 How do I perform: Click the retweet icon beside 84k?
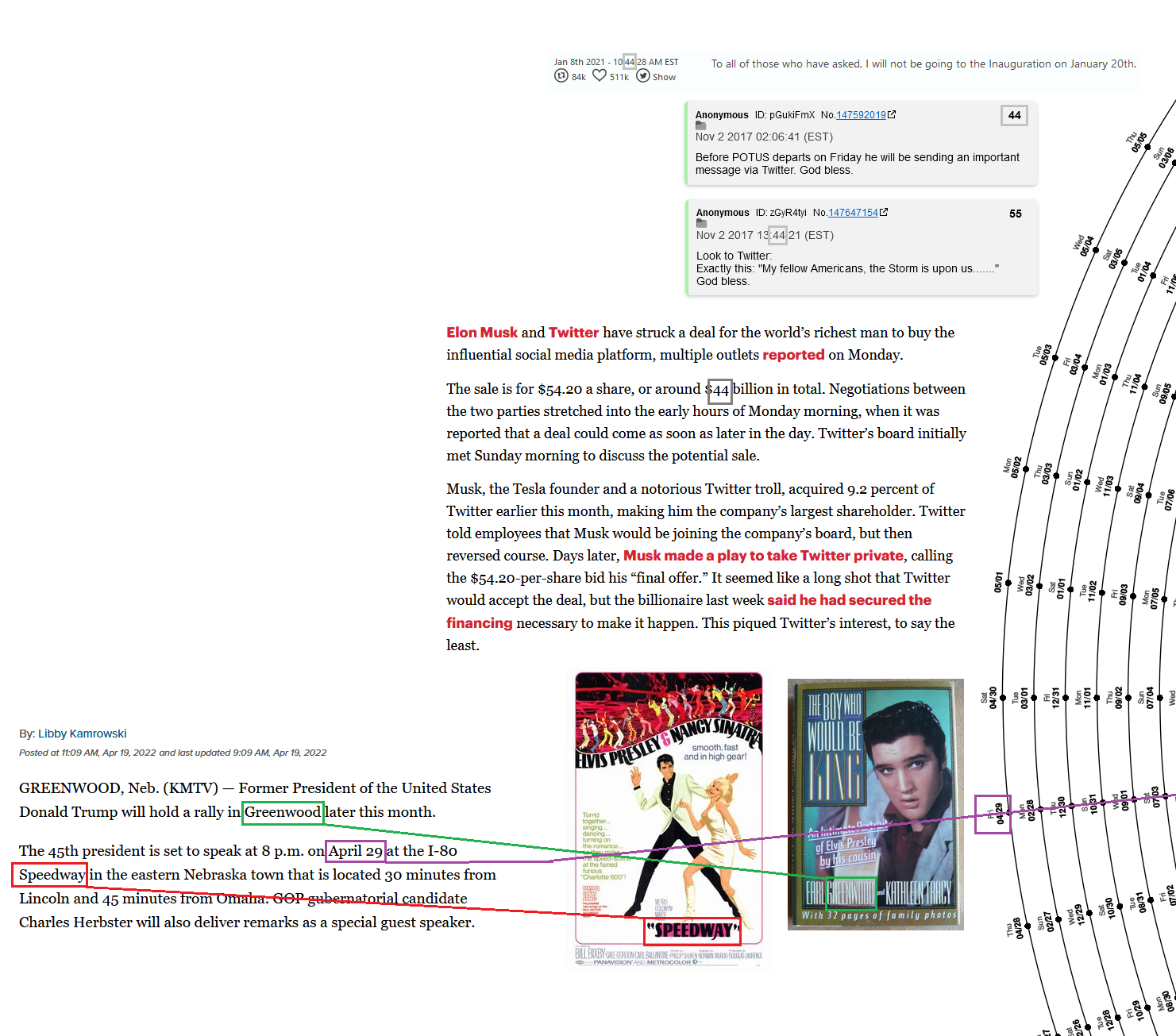[561, 75]
